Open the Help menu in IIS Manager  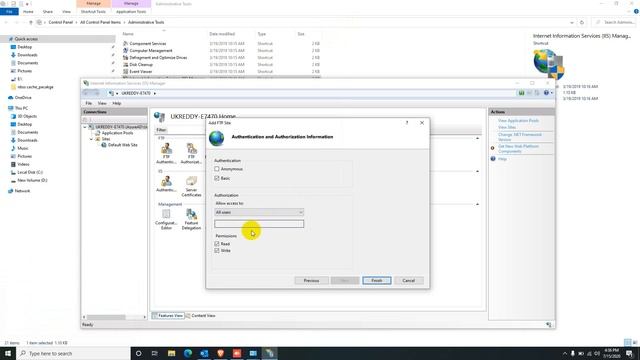(117, 104)
